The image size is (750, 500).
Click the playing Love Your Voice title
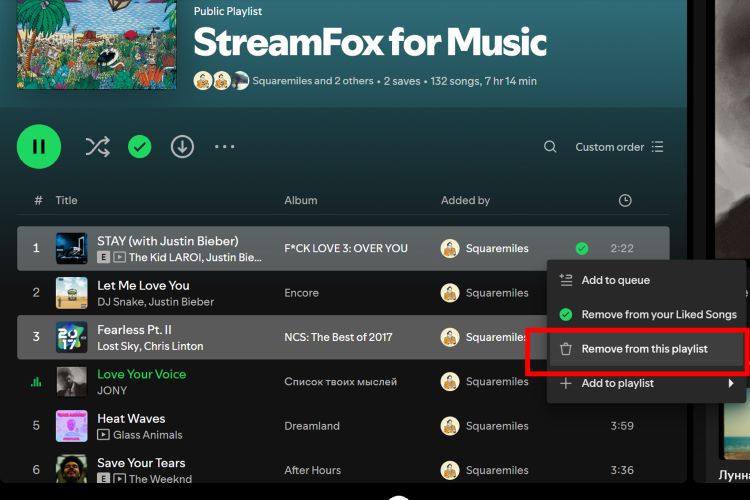(142, 374)
